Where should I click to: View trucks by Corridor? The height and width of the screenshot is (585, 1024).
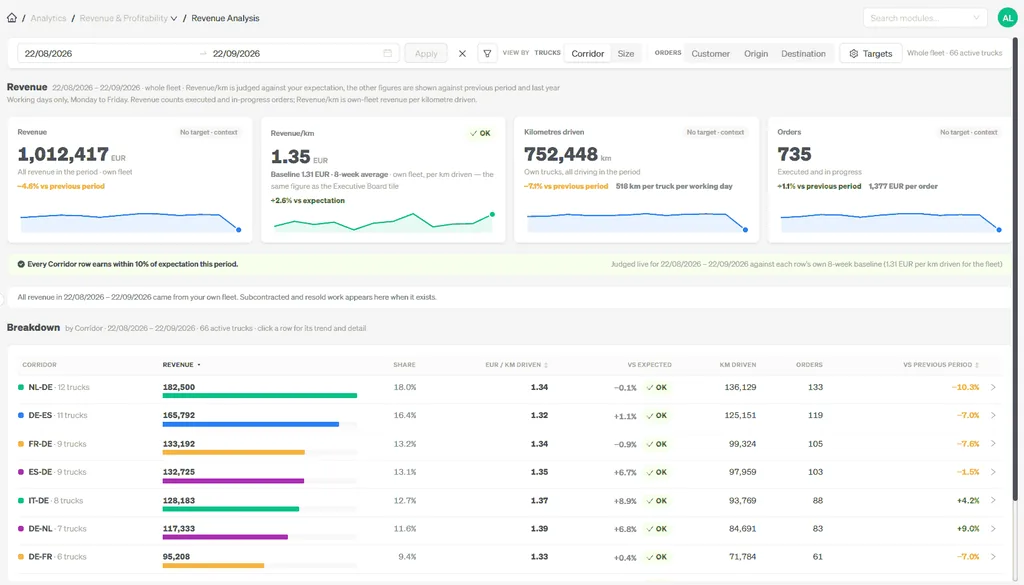coord(588,54)
